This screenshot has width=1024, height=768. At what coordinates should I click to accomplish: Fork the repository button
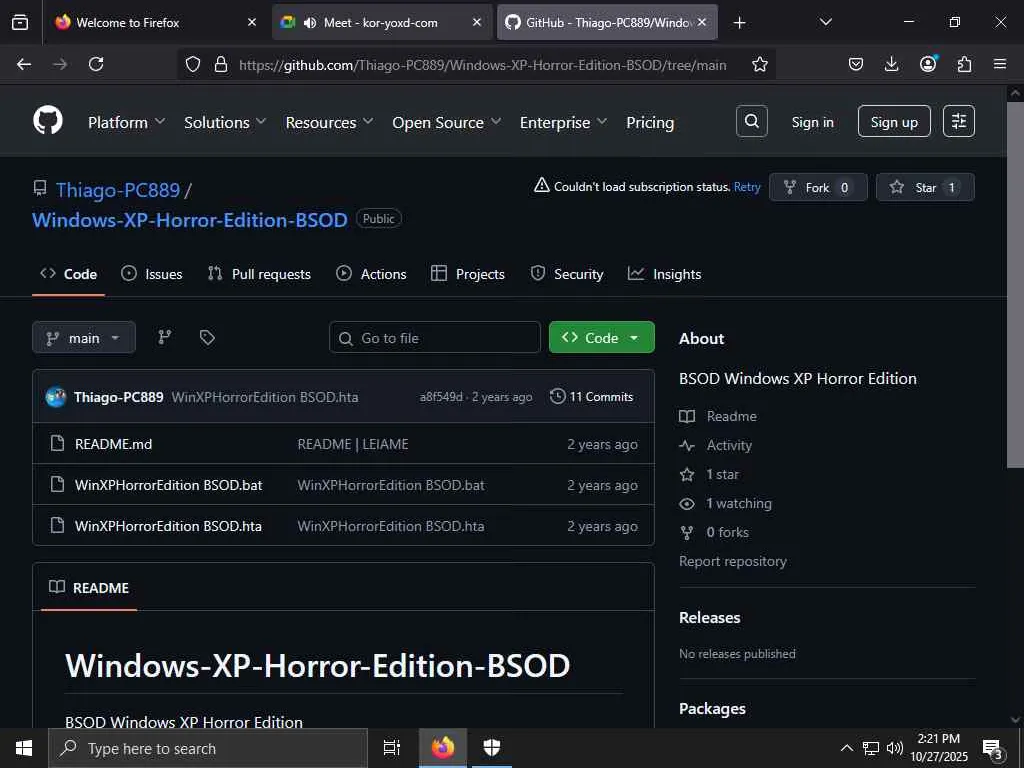[x=818, y=187]
